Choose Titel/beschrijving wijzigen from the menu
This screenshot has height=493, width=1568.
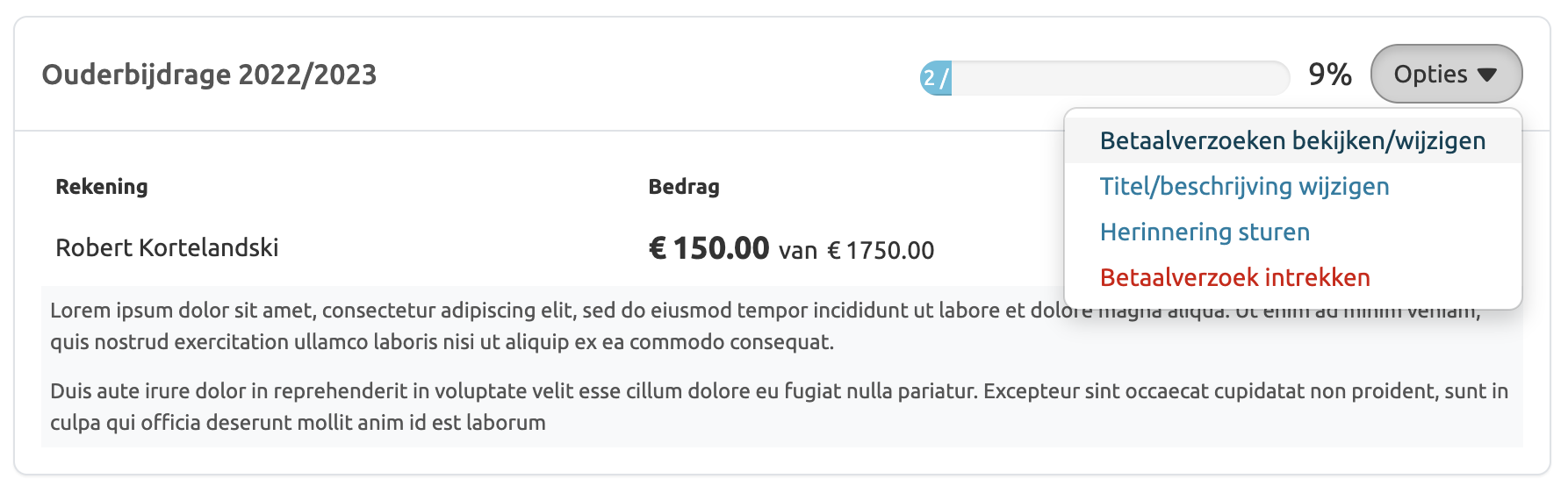pos(1244,186)
